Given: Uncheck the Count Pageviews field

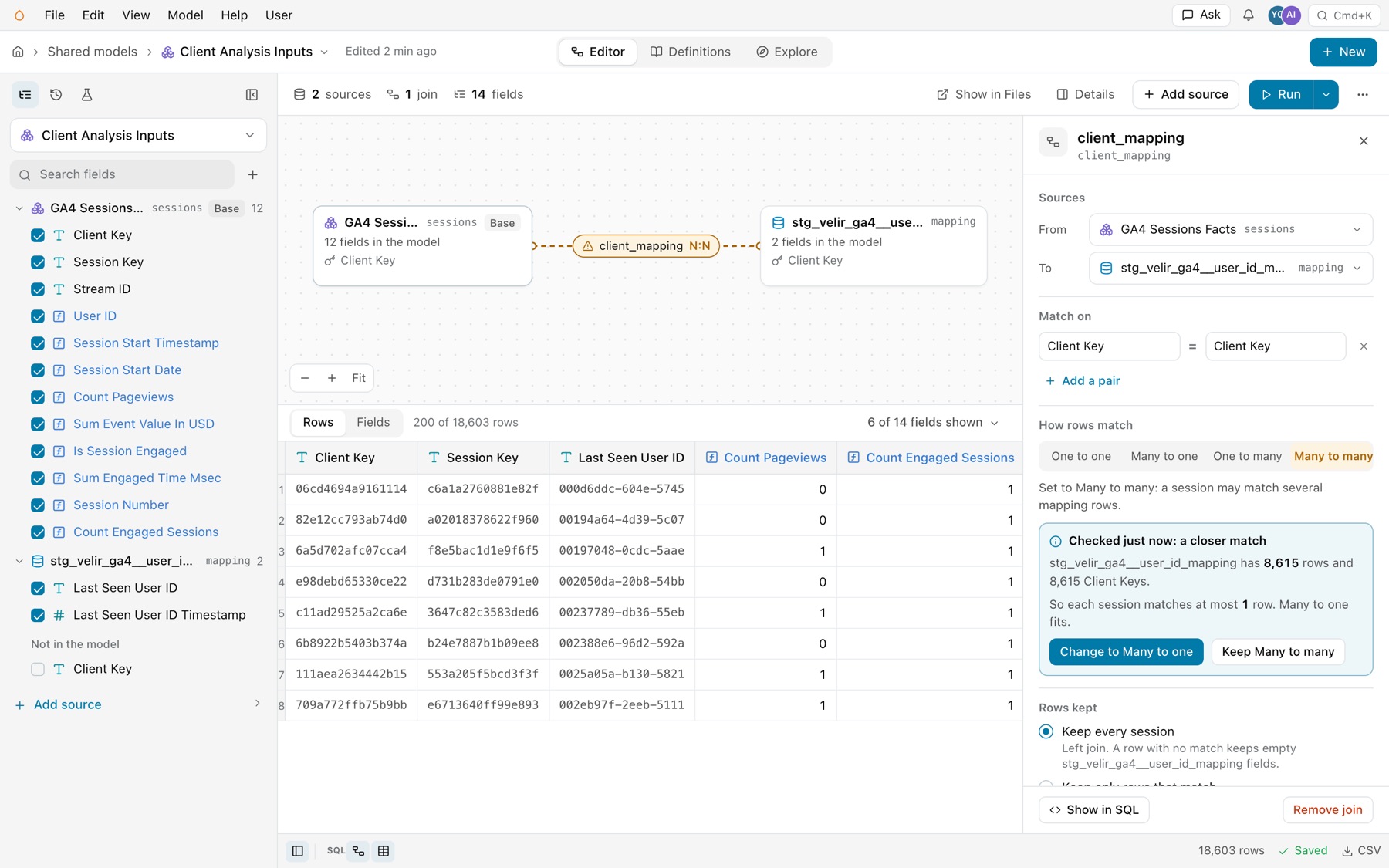Looking at the screenshot, I should (x=38, y=397).
